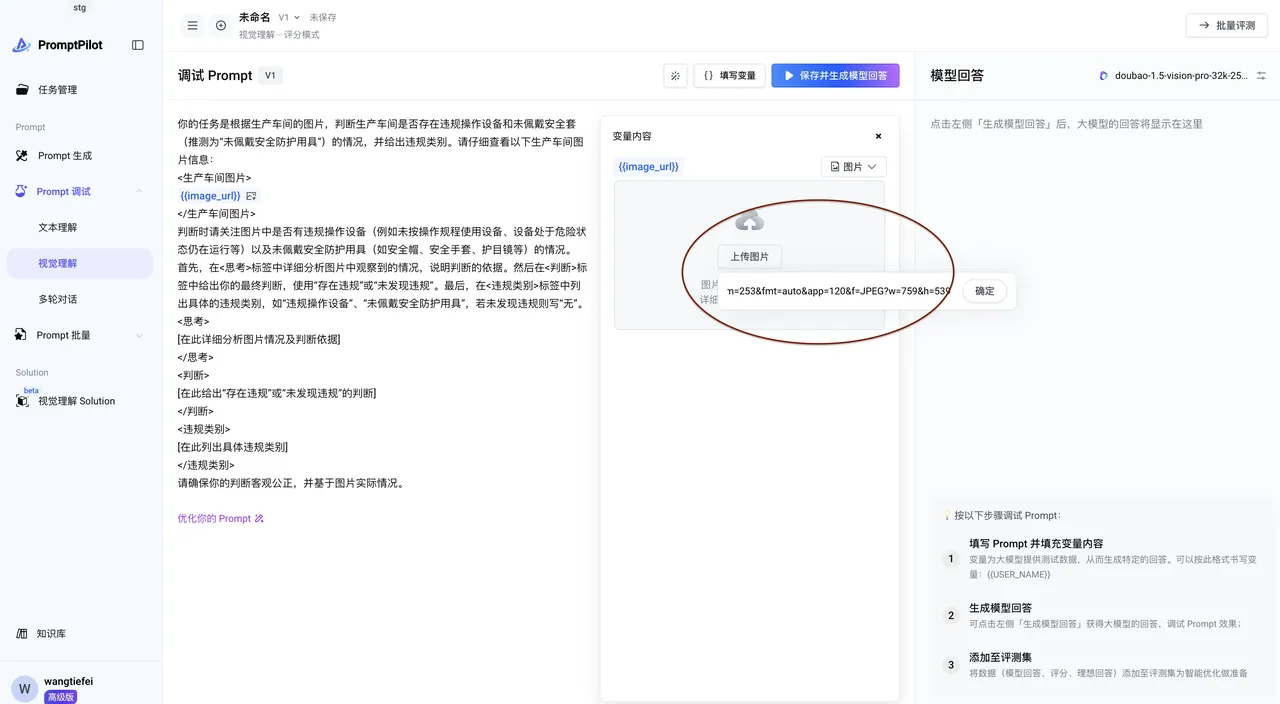Click step 1 填写 Prompt 并填充变量内容
Image resolution: width=1280 pixels, height=704 pixels.
click(x=1036, y=544)
